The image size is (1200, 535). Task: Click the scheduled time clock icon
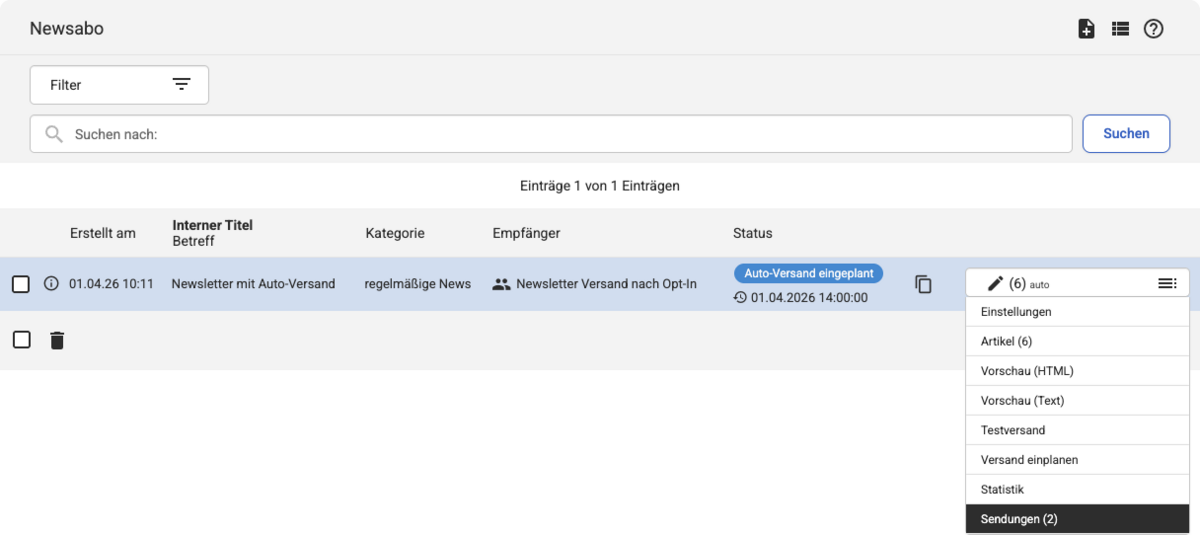tap(740, 298)
